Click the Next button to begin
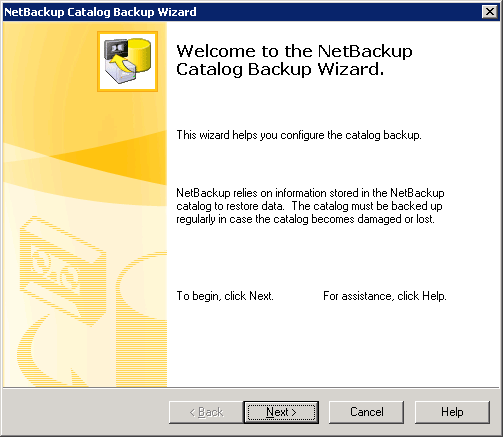Viewport: 503px width, 437px height. tap(281, 412)
